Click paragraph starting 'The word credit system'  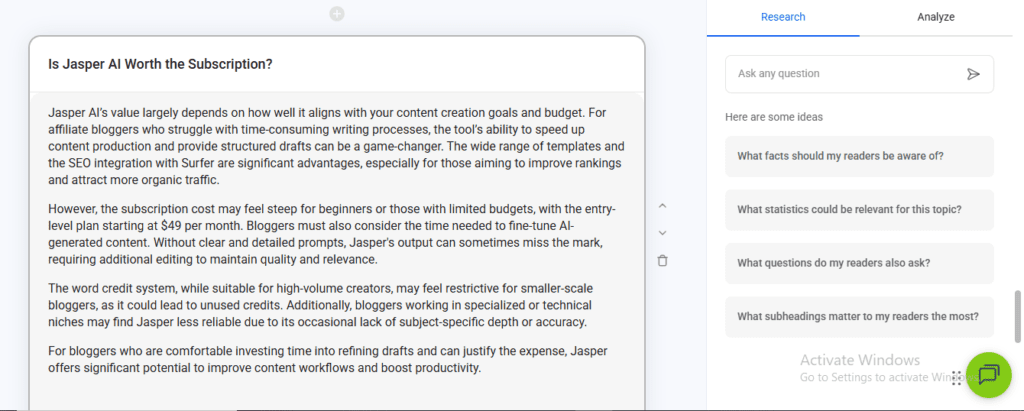[321, 305]
